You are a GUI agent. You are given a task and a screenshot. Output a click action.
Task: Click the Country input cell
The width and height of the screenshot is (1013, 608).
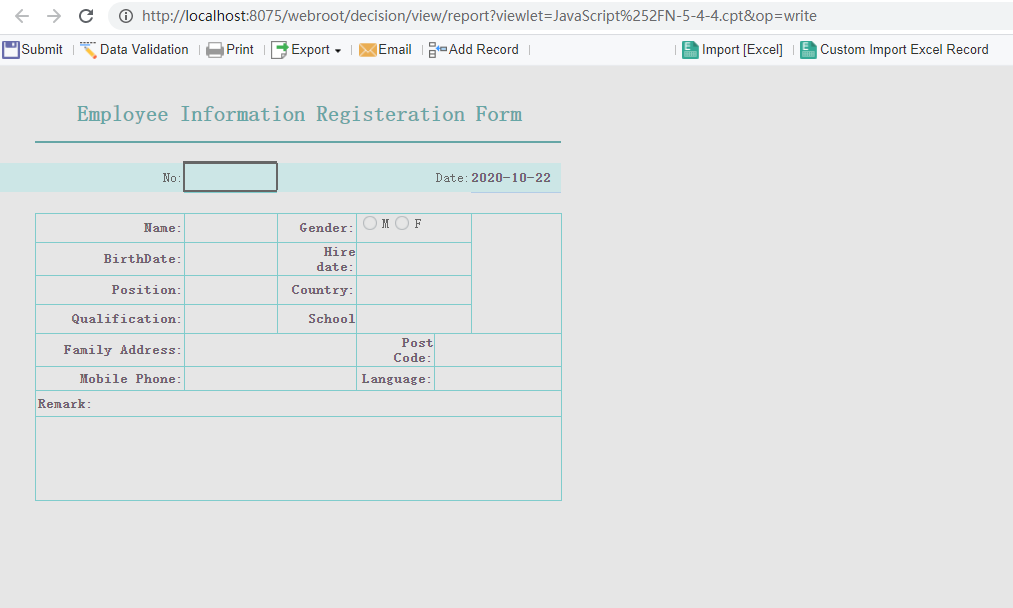point(414,290)
